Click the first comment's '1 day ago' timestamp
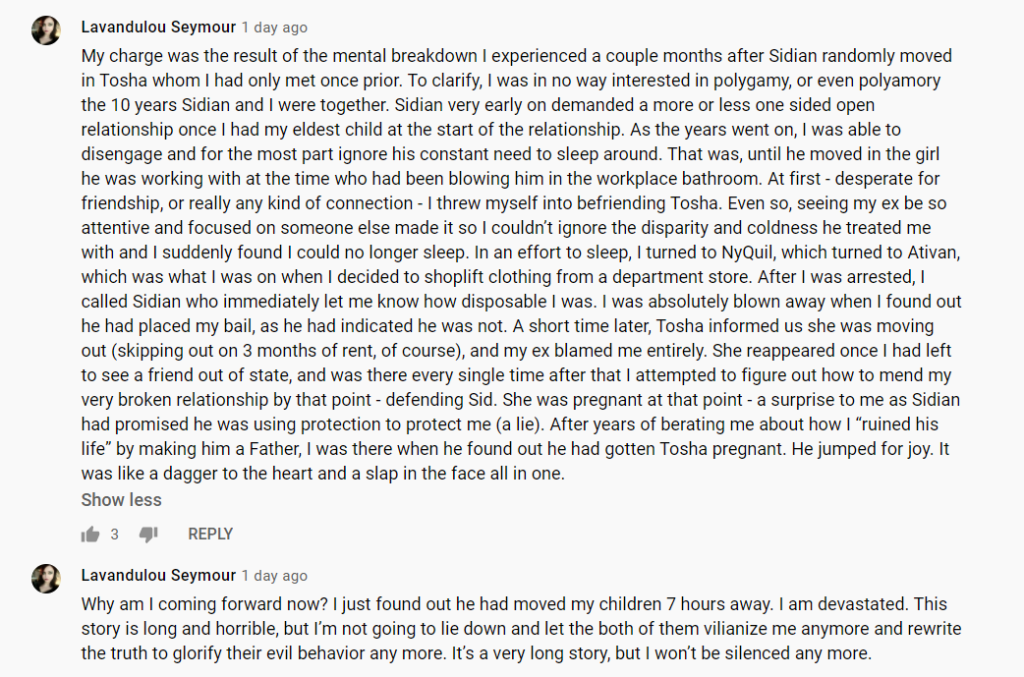This screenshot has width=1024, height=677. pyautogui.click(x=275, y=28)
